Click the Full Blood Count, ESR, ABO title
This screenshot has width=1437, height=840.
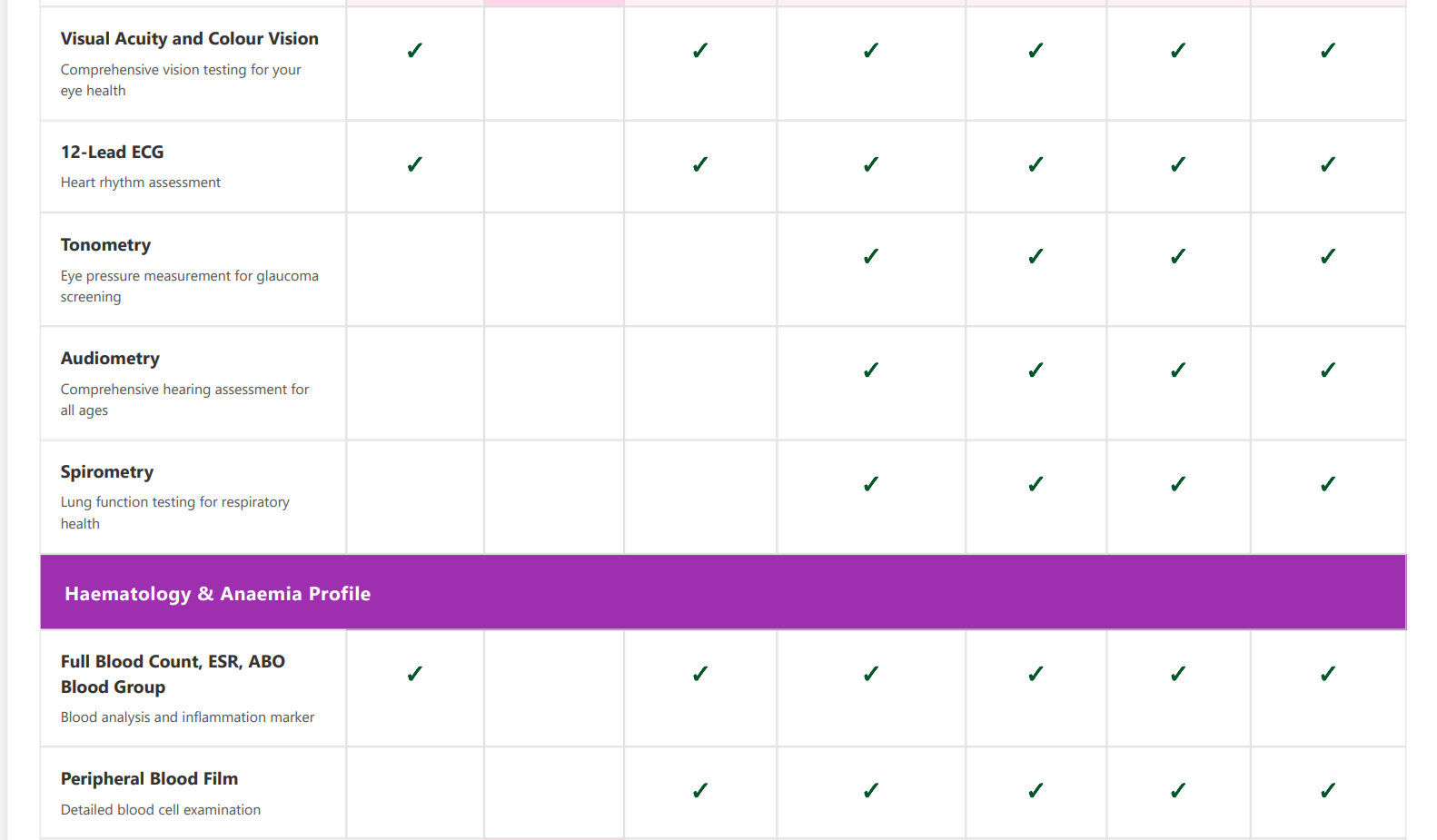tap(173, 662)
